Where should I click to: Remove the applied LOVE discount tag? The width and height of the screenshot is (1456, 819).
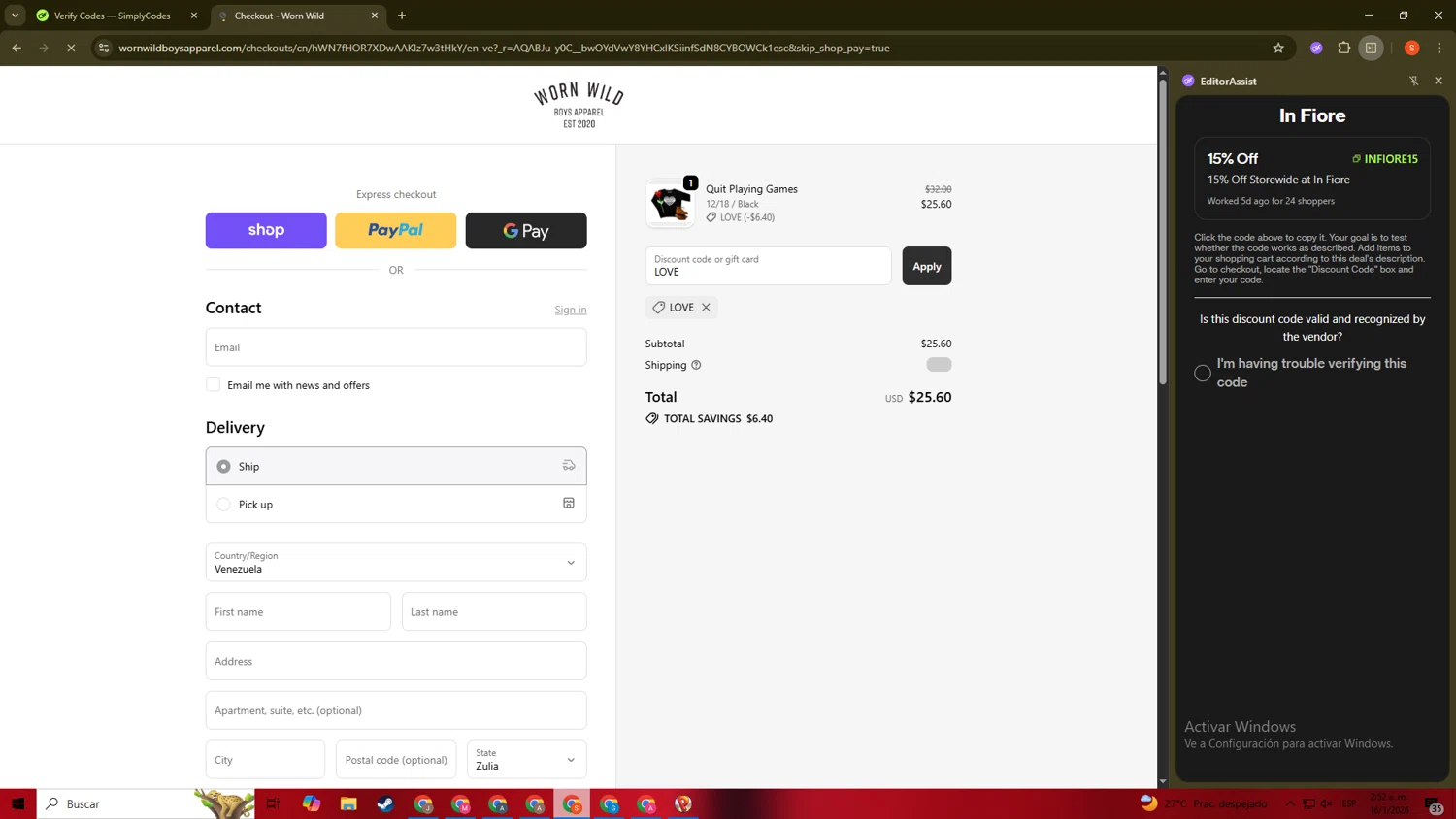706,307
